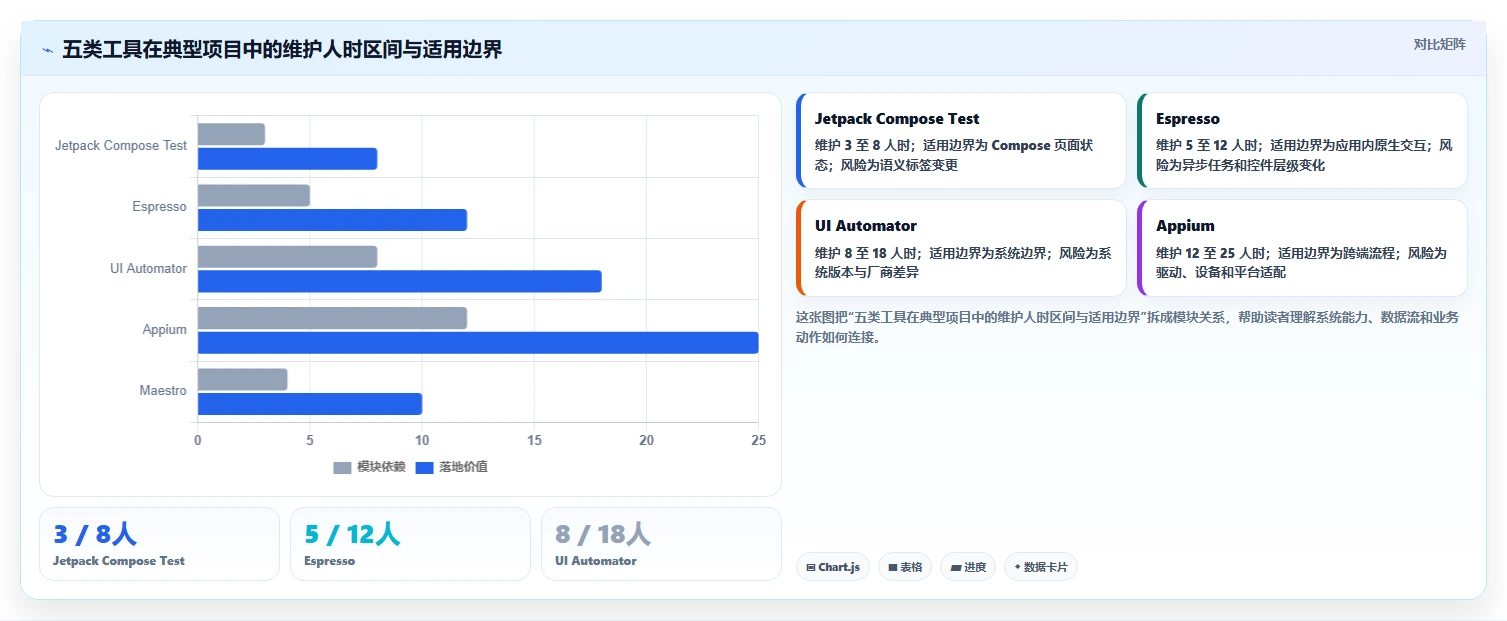Open the Espresso info card
The width and height of the screenshot is (1507, 621).
coord(1302,141)
